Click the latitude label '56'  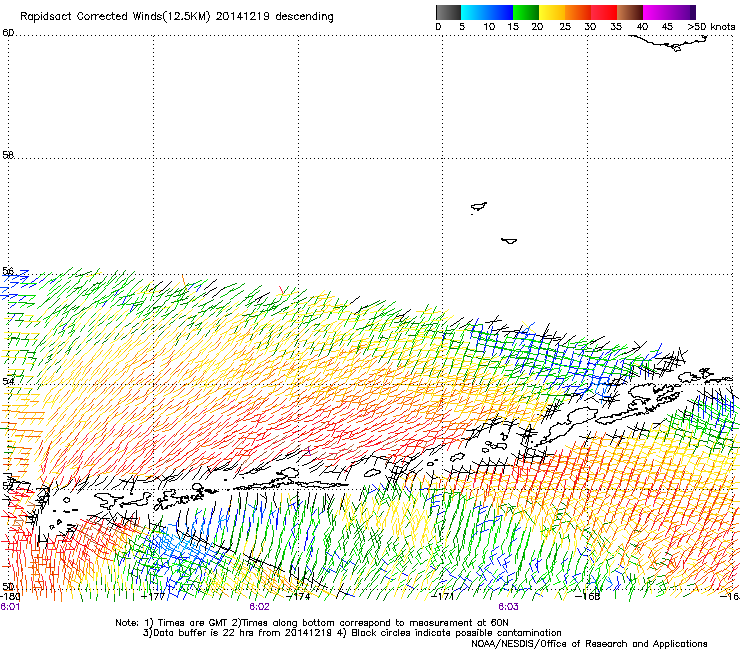click(x=8, y=271)
